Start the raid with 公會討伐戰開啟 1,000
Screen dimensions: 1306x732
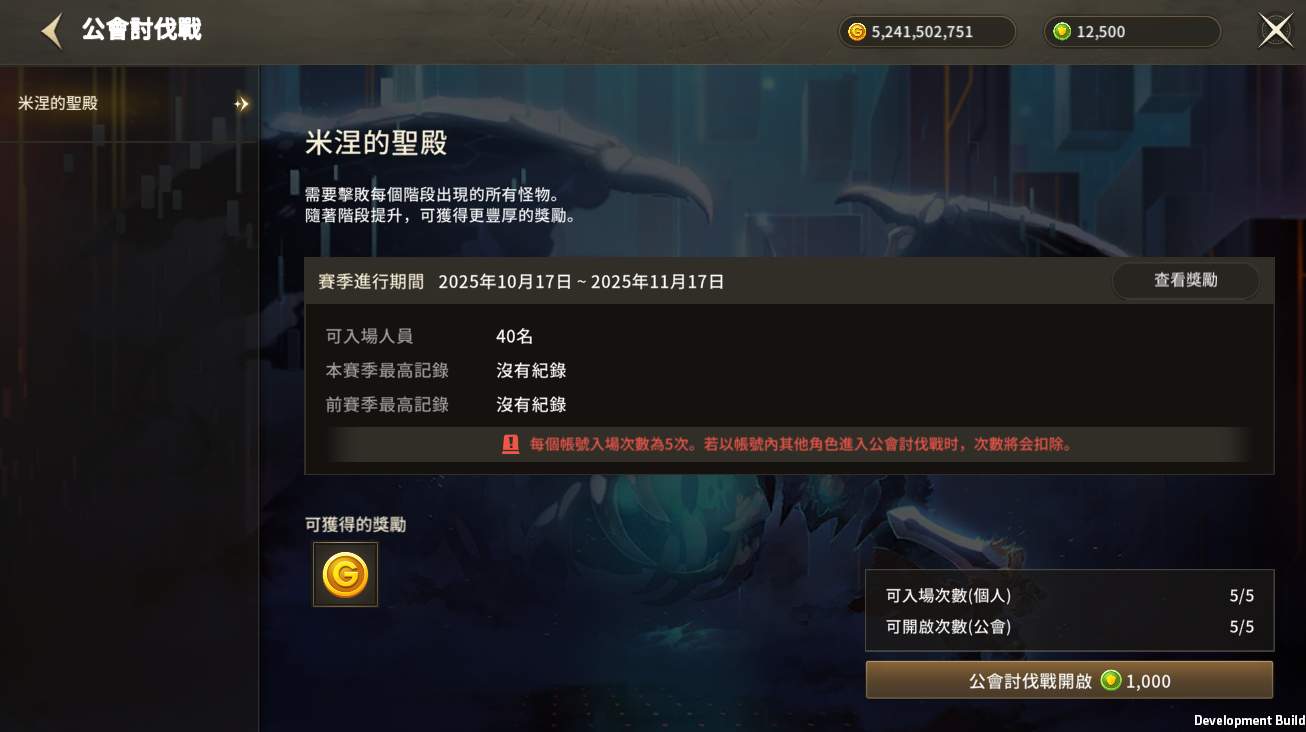(x=1069, y=680)
